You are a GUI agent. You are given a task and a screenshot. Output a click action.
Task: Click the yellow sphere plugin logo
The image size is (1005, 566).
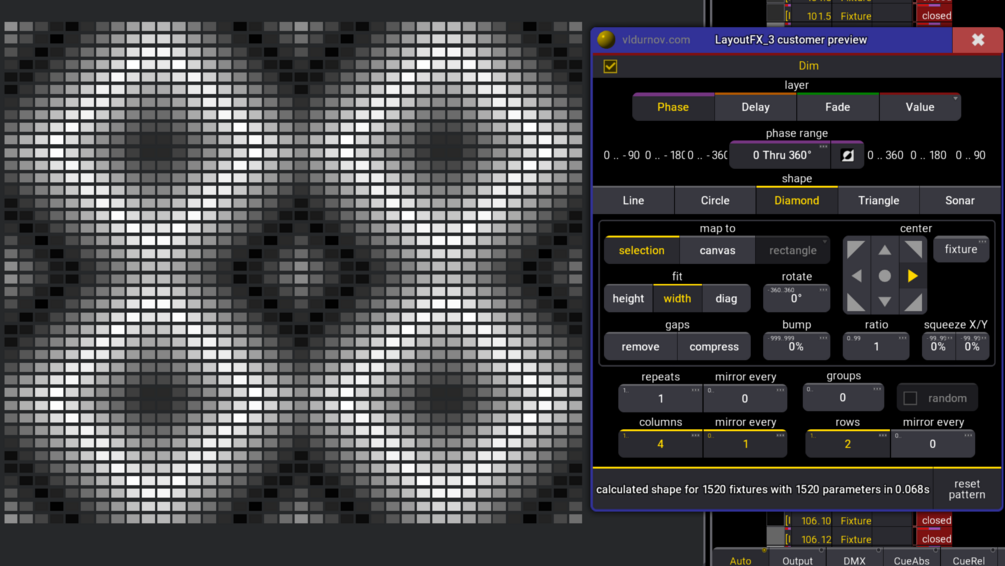(x=606, y=40)
